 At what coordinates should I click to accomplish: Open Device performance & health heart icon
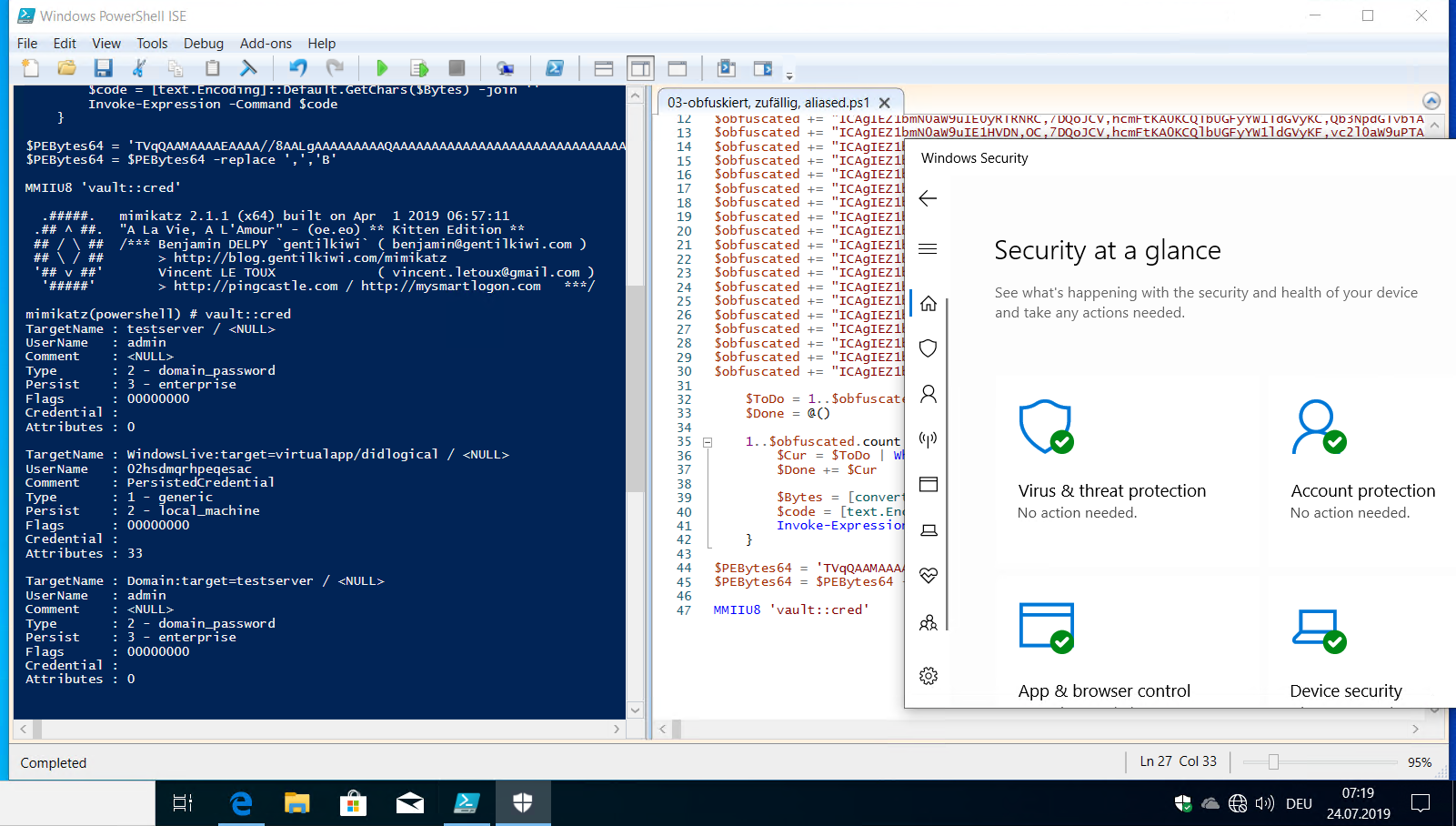(928, 576)
